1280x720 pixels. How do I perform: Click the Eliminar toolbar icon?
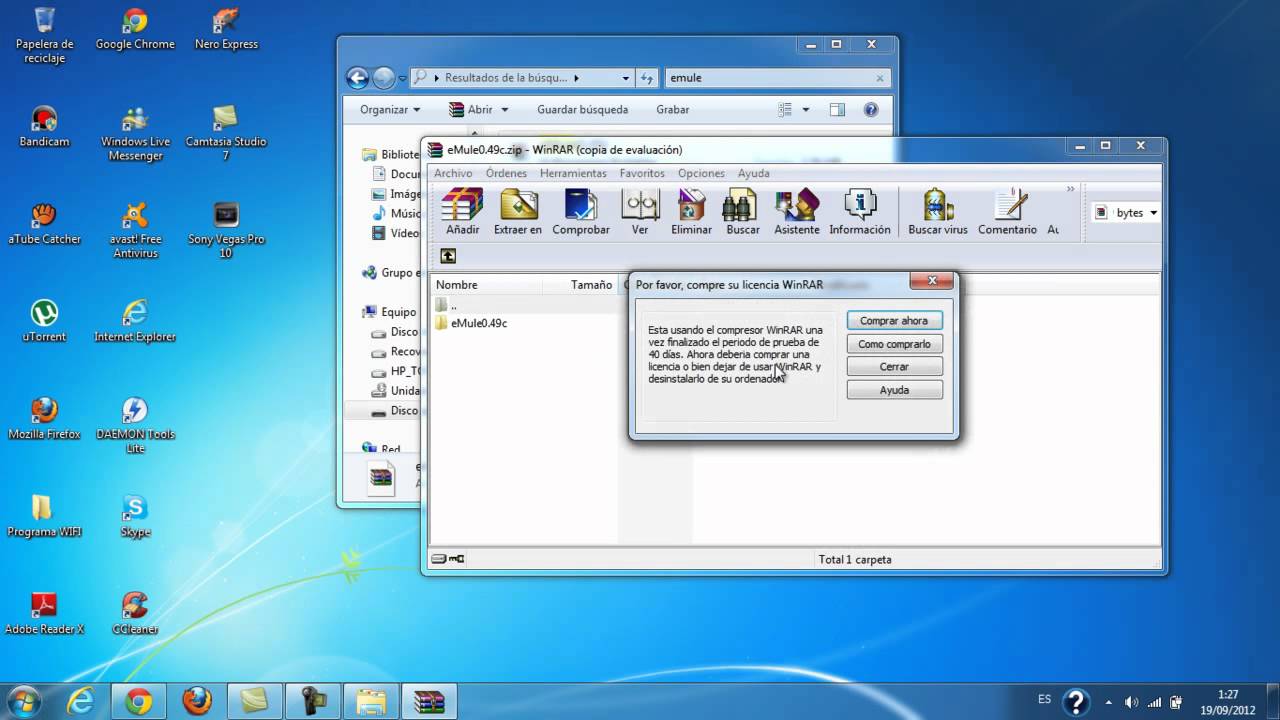pos(691,212)
